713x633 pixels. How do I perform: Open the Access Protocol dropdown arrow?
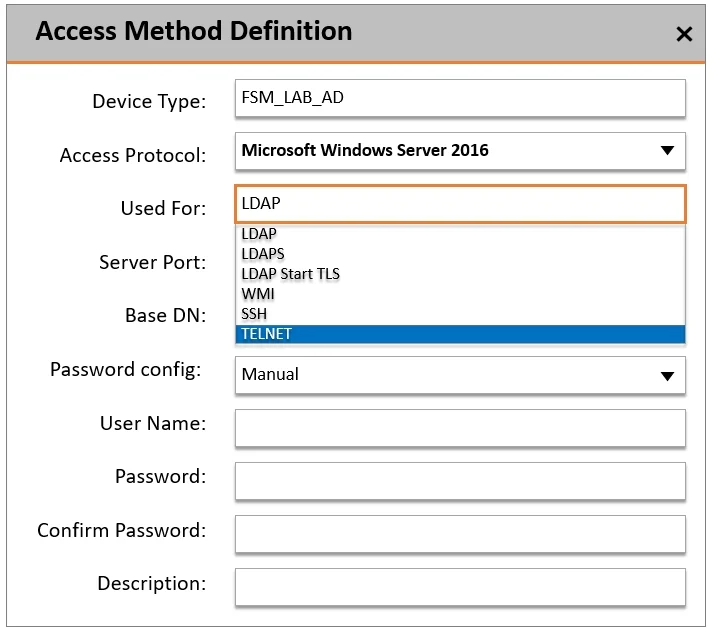[667, 151]
